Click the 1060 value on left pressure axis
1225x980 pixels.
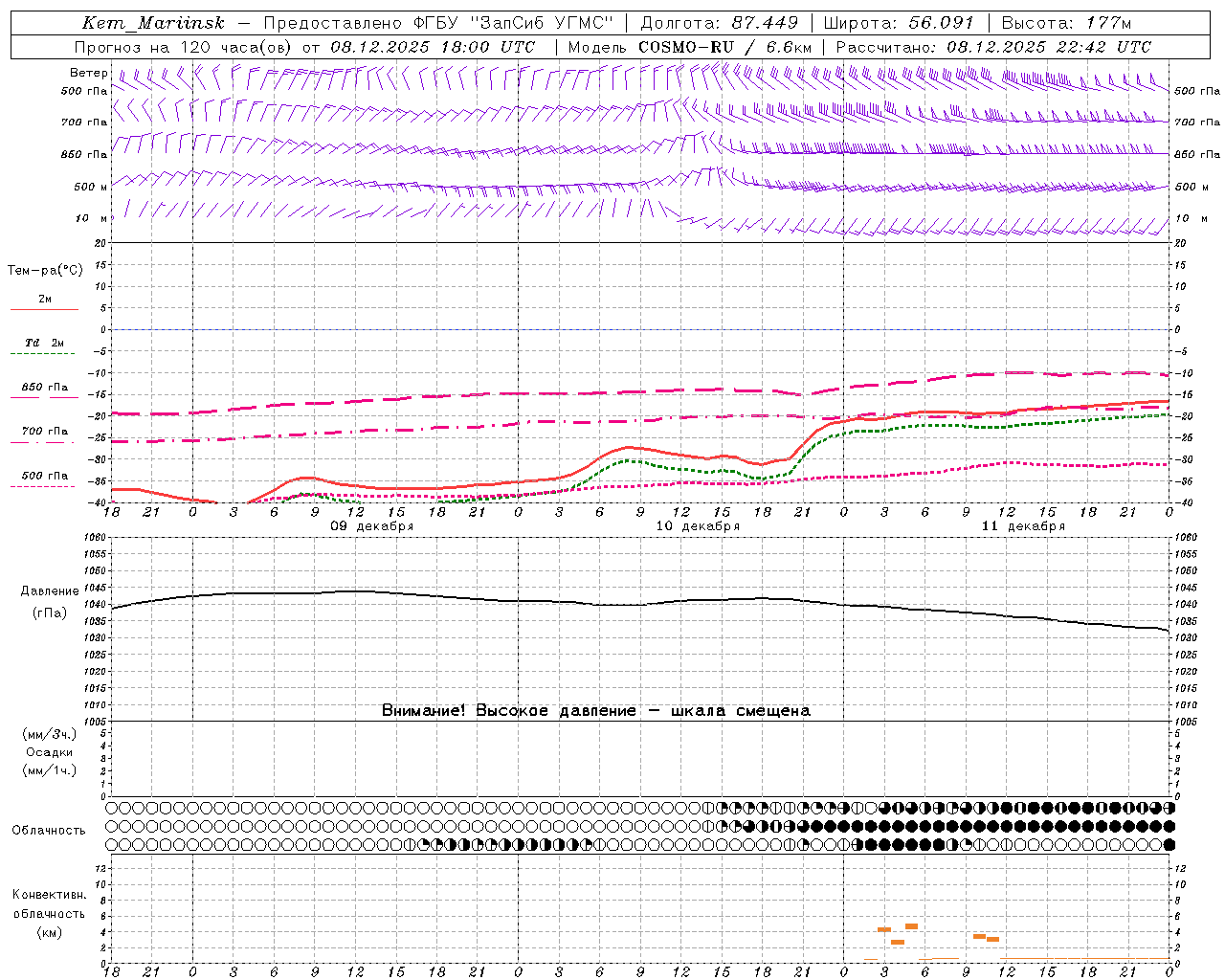[96, 538]
